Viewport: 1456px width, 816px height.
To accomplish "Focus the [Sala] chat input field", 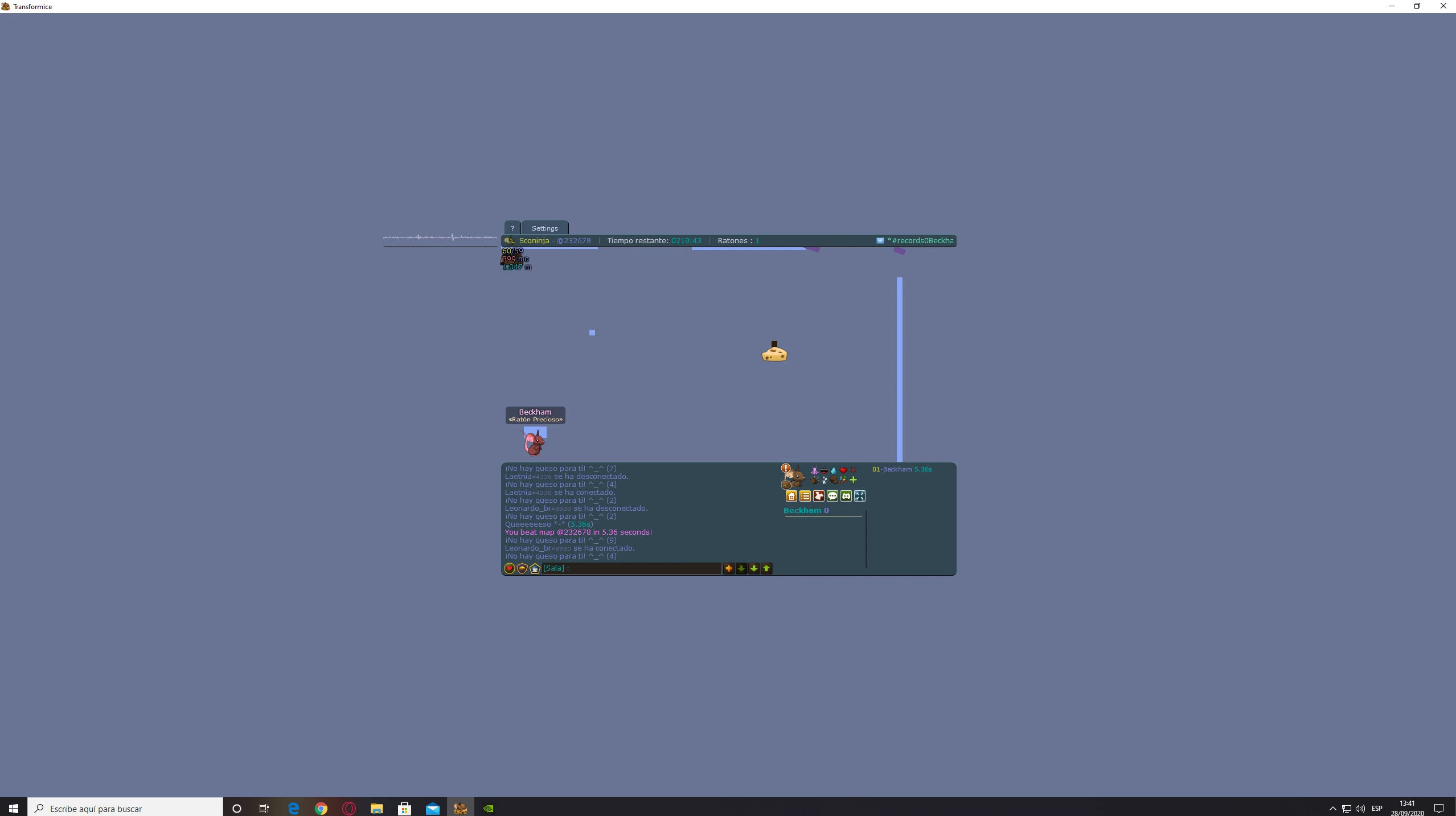I will point(631,568).
